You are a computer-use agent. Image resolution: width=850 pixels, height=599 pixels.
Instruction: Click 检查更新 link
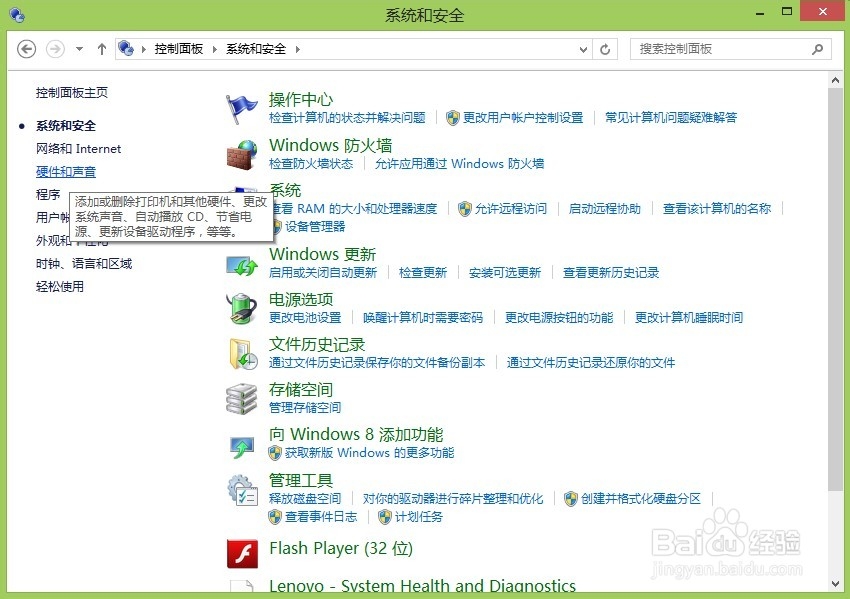click(423, 273)
